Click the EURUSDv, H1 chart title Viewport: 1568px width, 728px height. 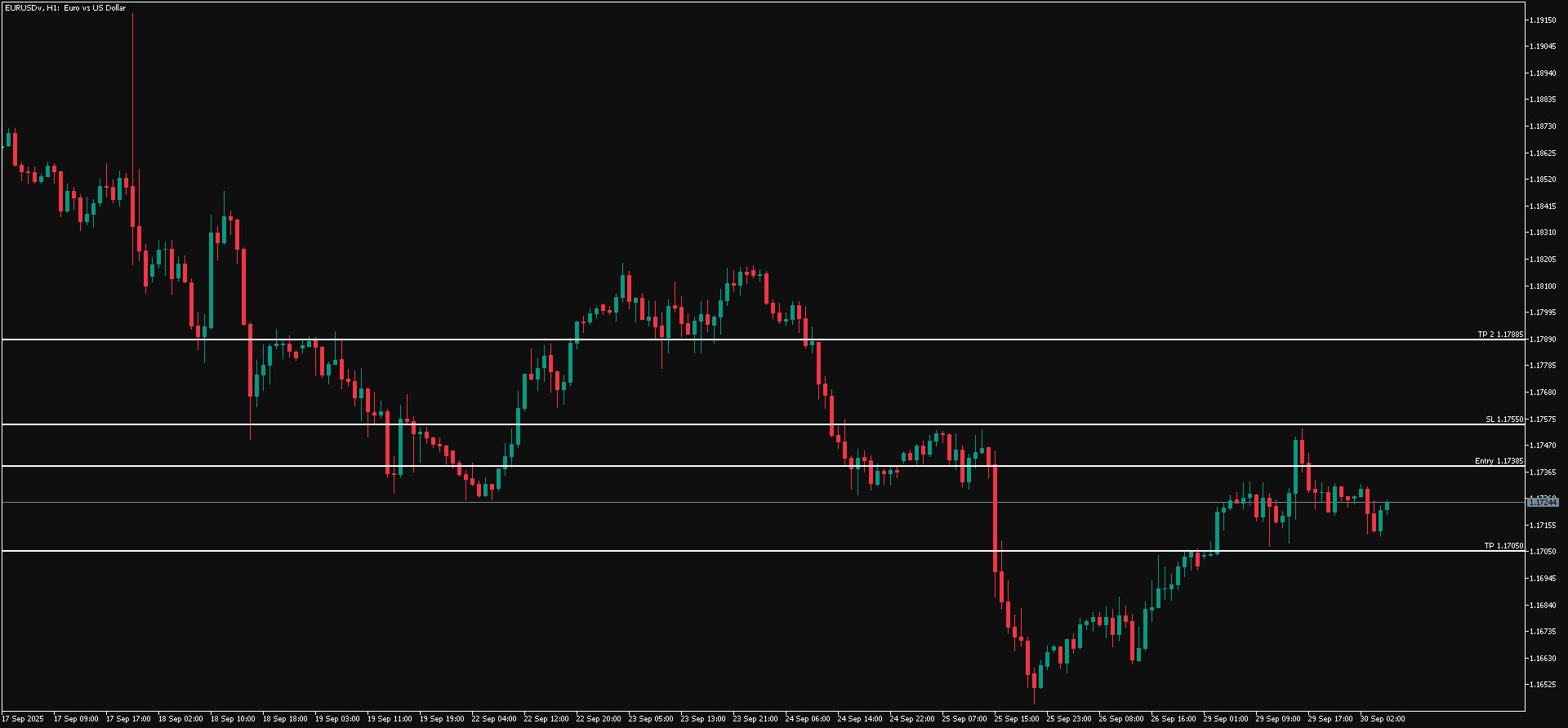(65, 8)
